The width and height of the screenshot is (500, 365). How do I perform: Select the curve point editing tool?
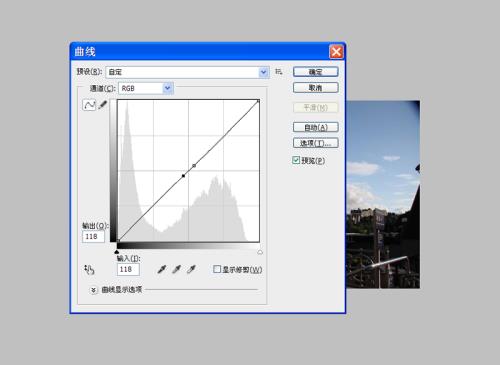[x=89, y=105]
